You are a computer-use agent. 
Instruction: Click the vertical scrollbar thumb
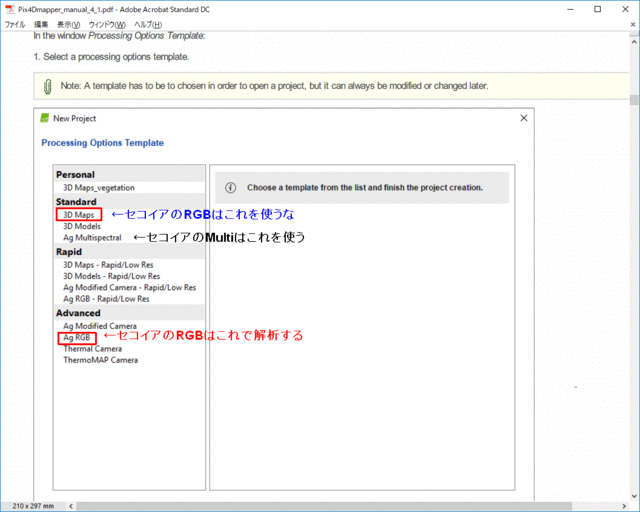pos(634,100)
